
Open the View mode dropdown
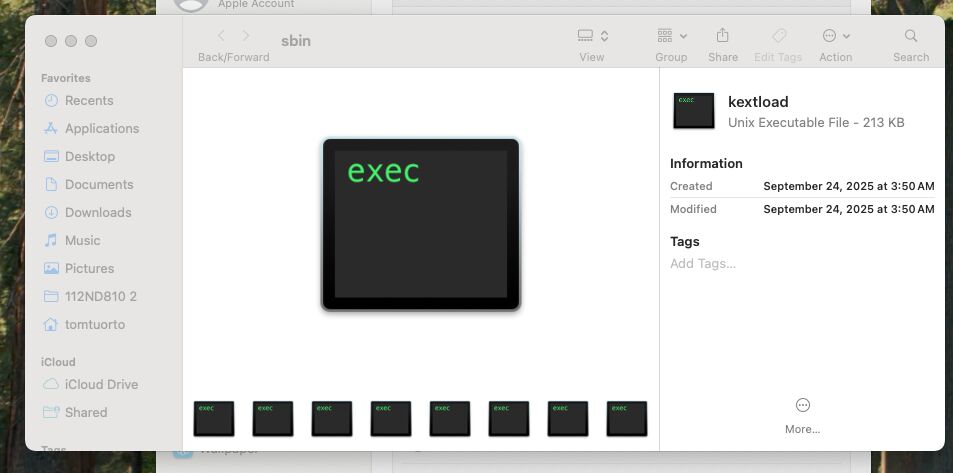(x=593, y=36)
